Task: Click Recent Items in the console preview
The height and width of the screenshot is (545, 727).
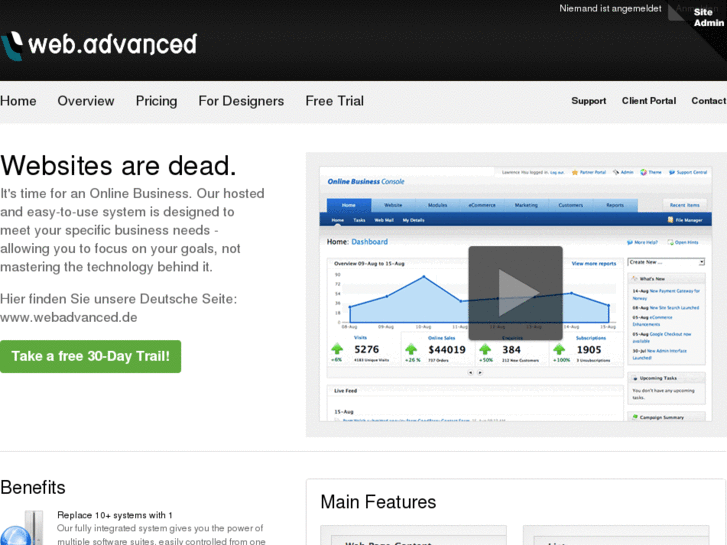Action: 684,205
